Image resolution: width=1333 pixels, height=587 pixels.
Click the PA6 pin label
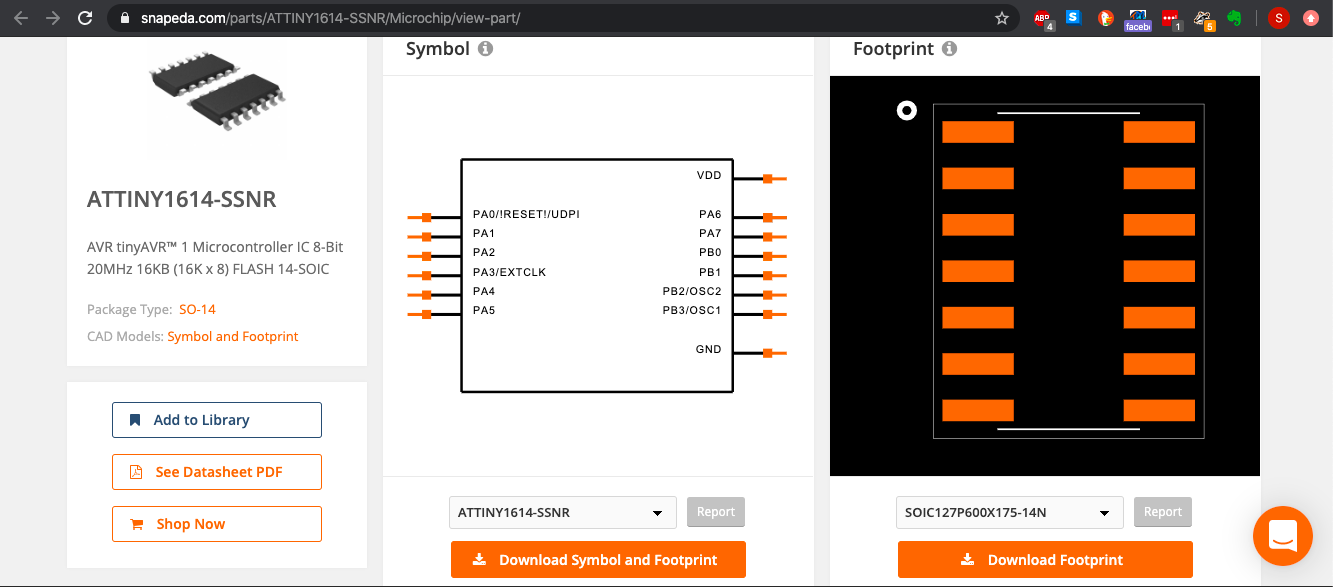tap(710, 214)
